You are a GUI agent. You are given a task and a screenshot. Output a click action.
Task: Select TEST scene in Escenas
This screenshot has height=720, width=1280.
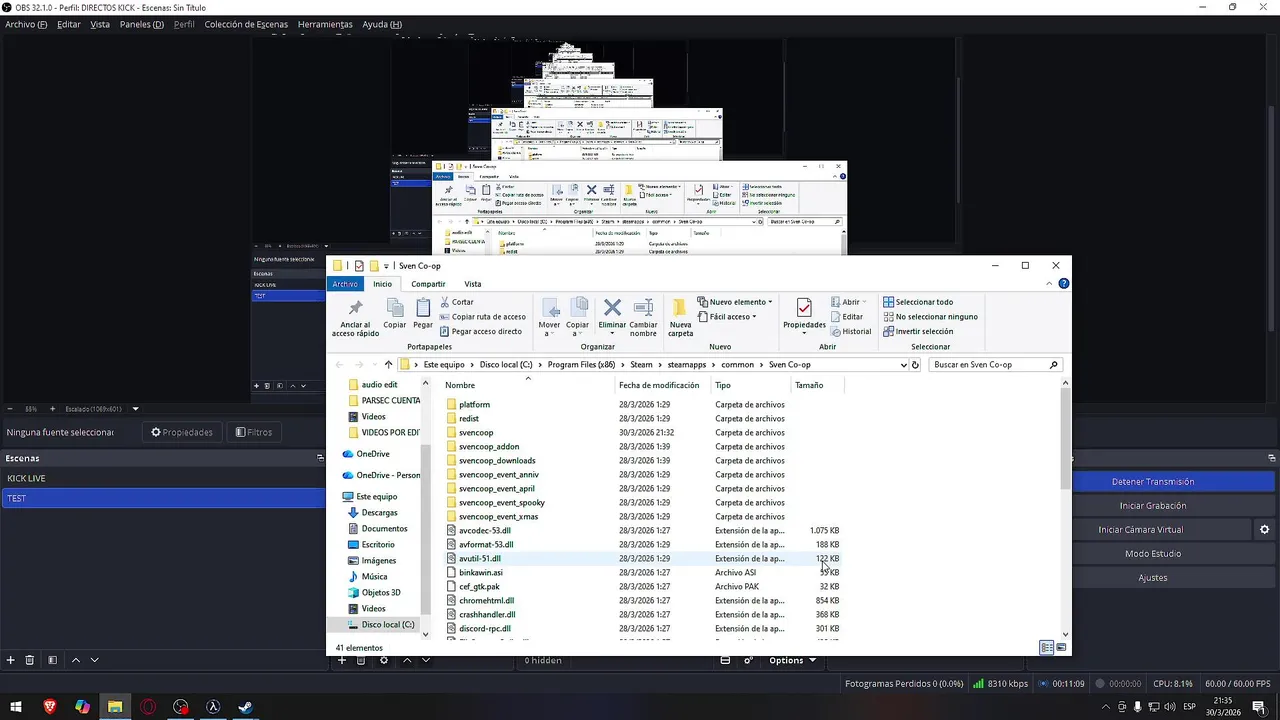point(163,498)
